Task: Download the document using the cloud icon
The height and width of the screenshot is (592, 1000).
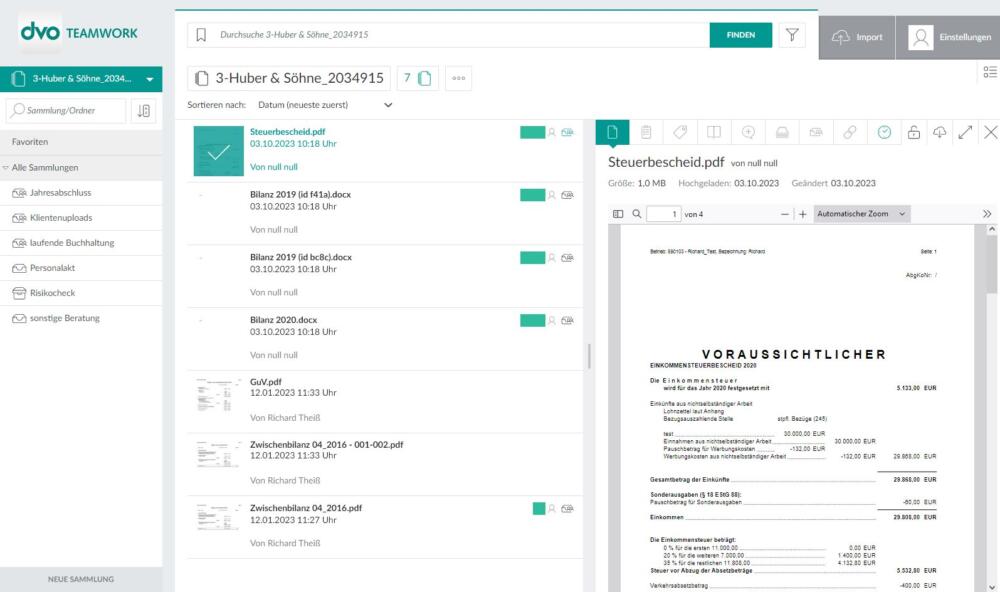Action: click(x=939, y=132)
